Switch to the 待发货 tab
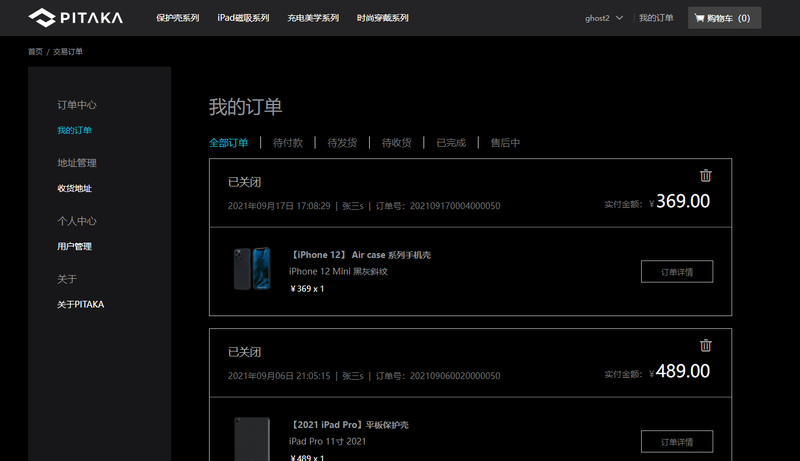This screenshot has width=800, height=461. point(342,143)
